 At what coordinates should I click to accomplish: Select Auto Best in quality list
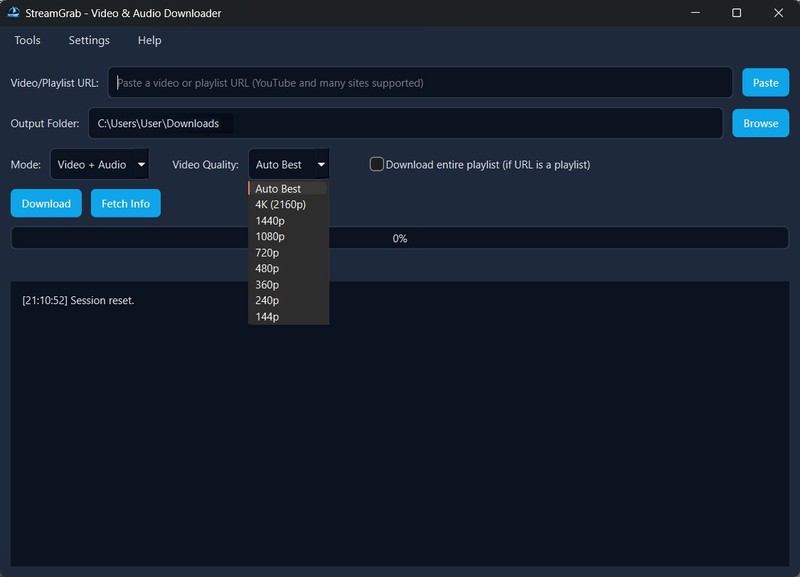click(x=288, y=189)
